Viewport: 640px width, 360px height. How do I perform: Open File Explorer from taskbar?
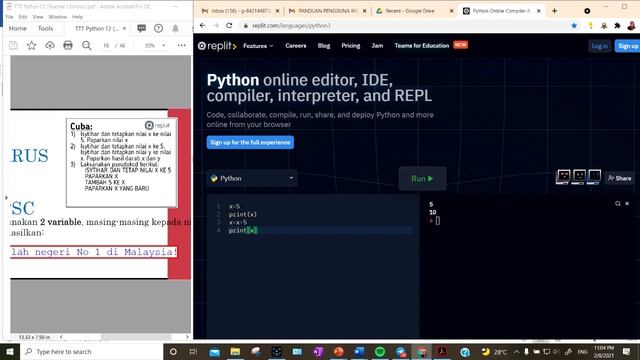[235, 351]
